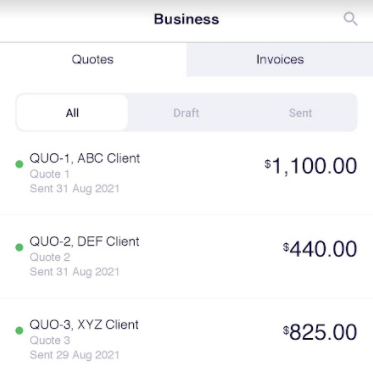Click the $825.00 amount

(x=320, y=332)
